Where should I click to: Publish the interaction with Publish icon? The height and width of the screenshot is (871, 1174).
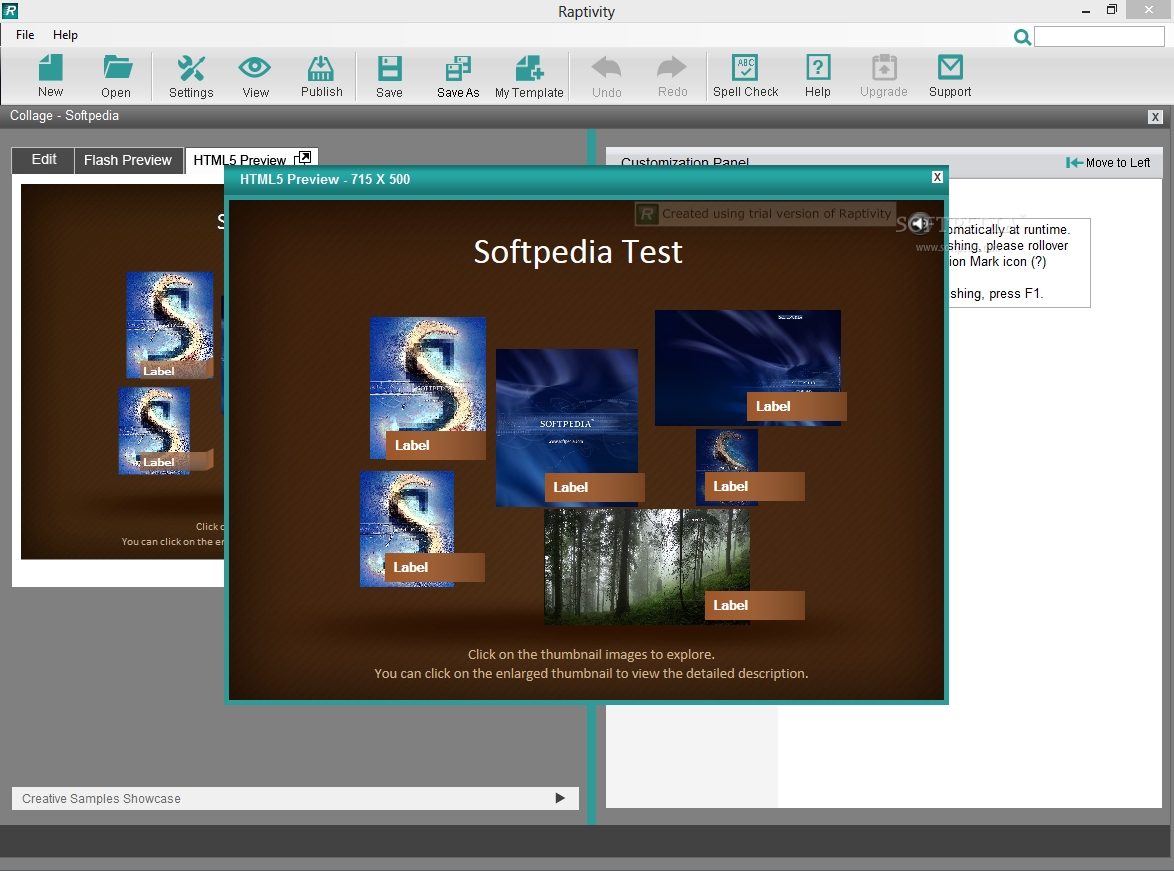coord(321,76)
